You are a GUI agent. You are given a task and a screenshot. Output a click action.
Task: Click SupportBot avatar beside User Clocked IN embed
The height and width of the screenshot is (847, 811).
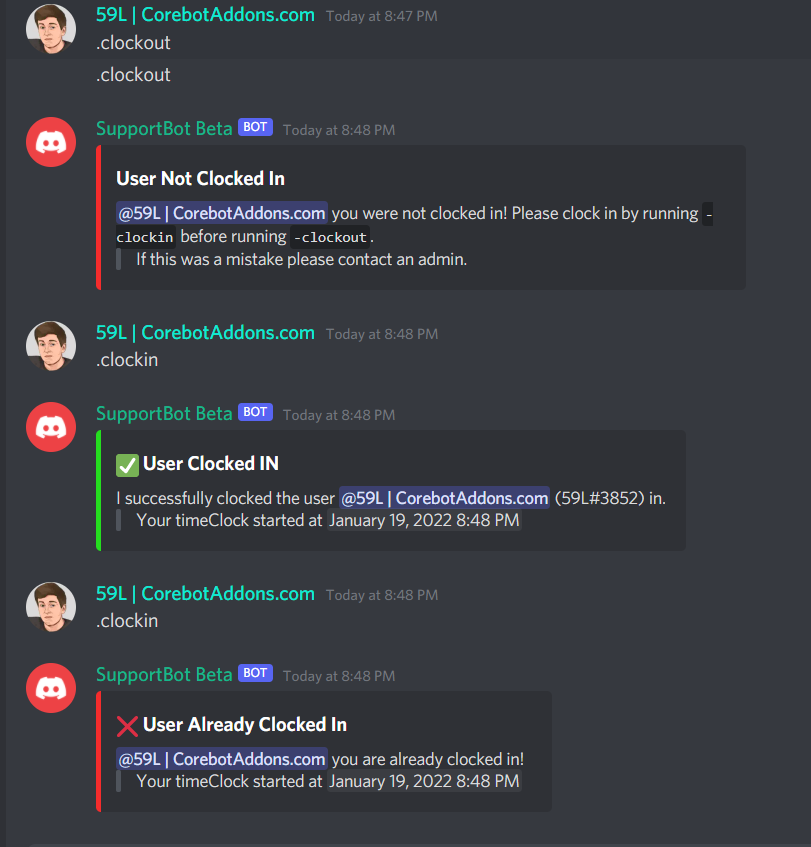click(x=51, y=427)
